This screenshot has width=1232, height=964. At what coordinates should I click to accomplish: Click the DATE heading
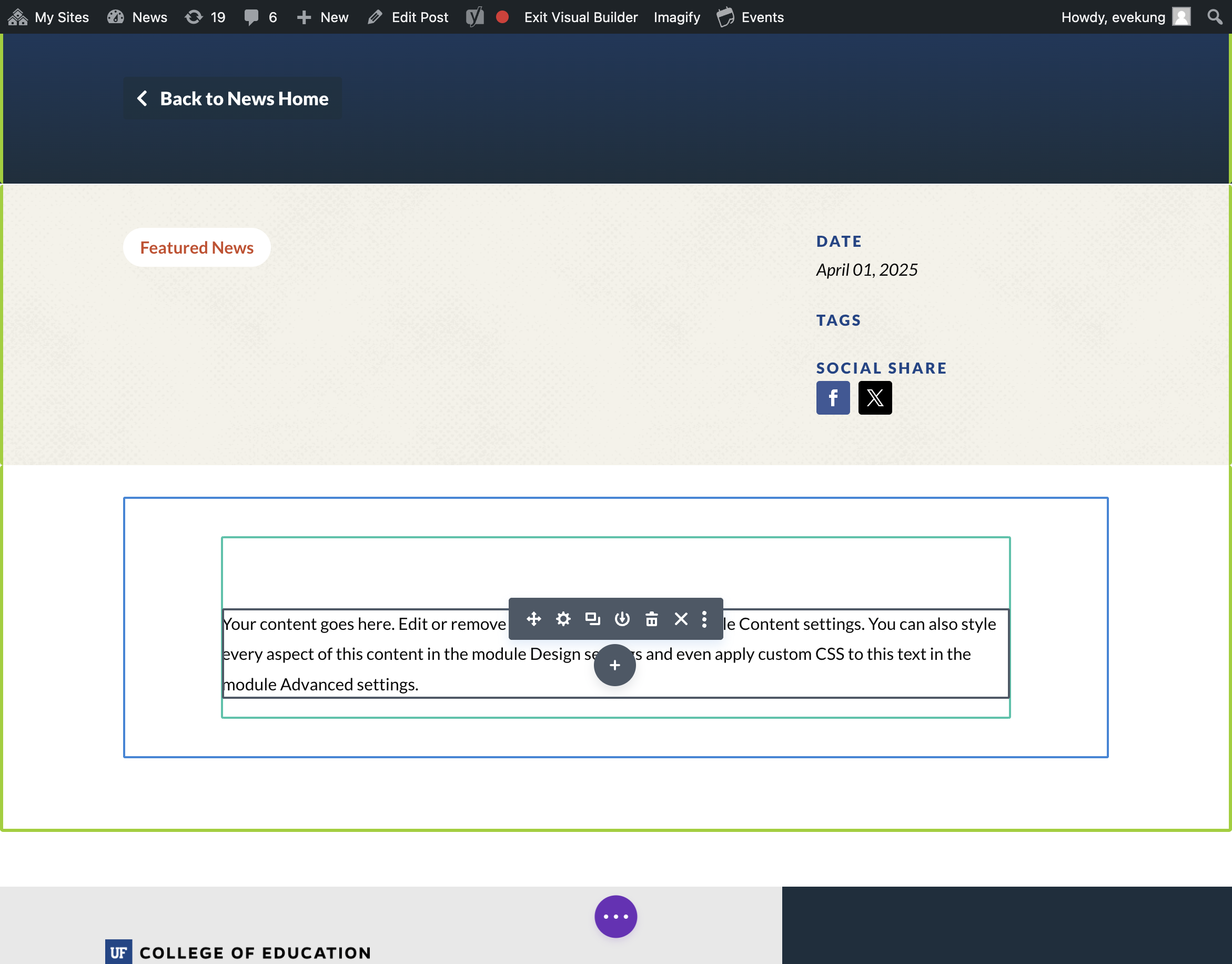pos(839,241)
